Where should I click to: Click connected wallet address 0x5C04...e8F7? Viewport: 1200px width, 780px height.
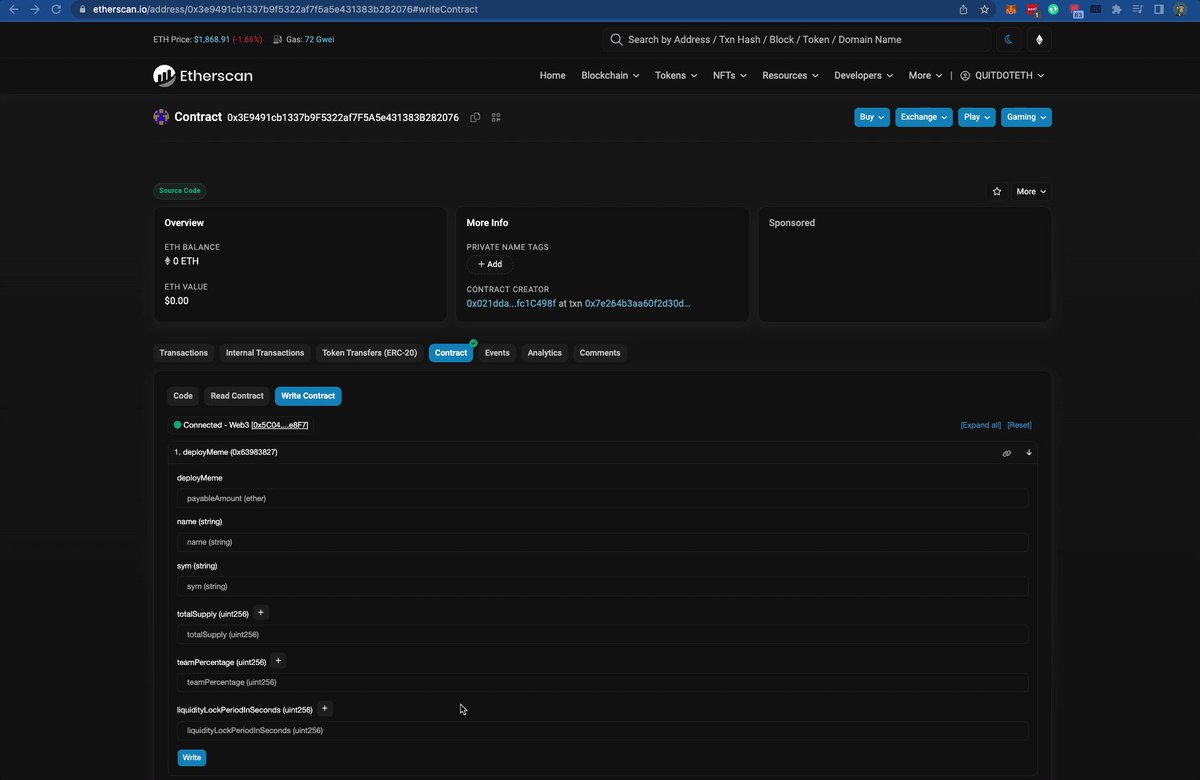pyautogui.click(x=280, y=425)
